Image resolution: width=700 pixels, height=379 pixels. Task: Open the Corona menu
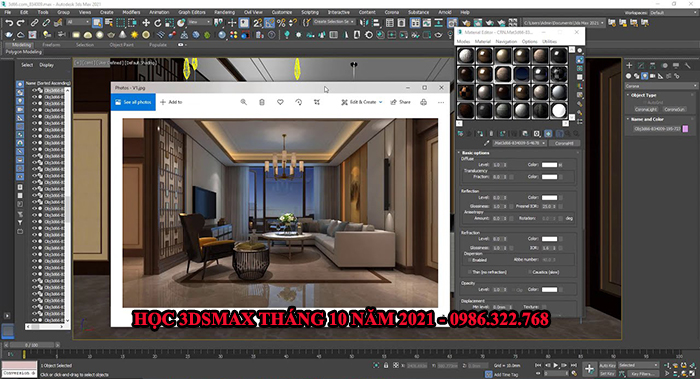point(392,12)
